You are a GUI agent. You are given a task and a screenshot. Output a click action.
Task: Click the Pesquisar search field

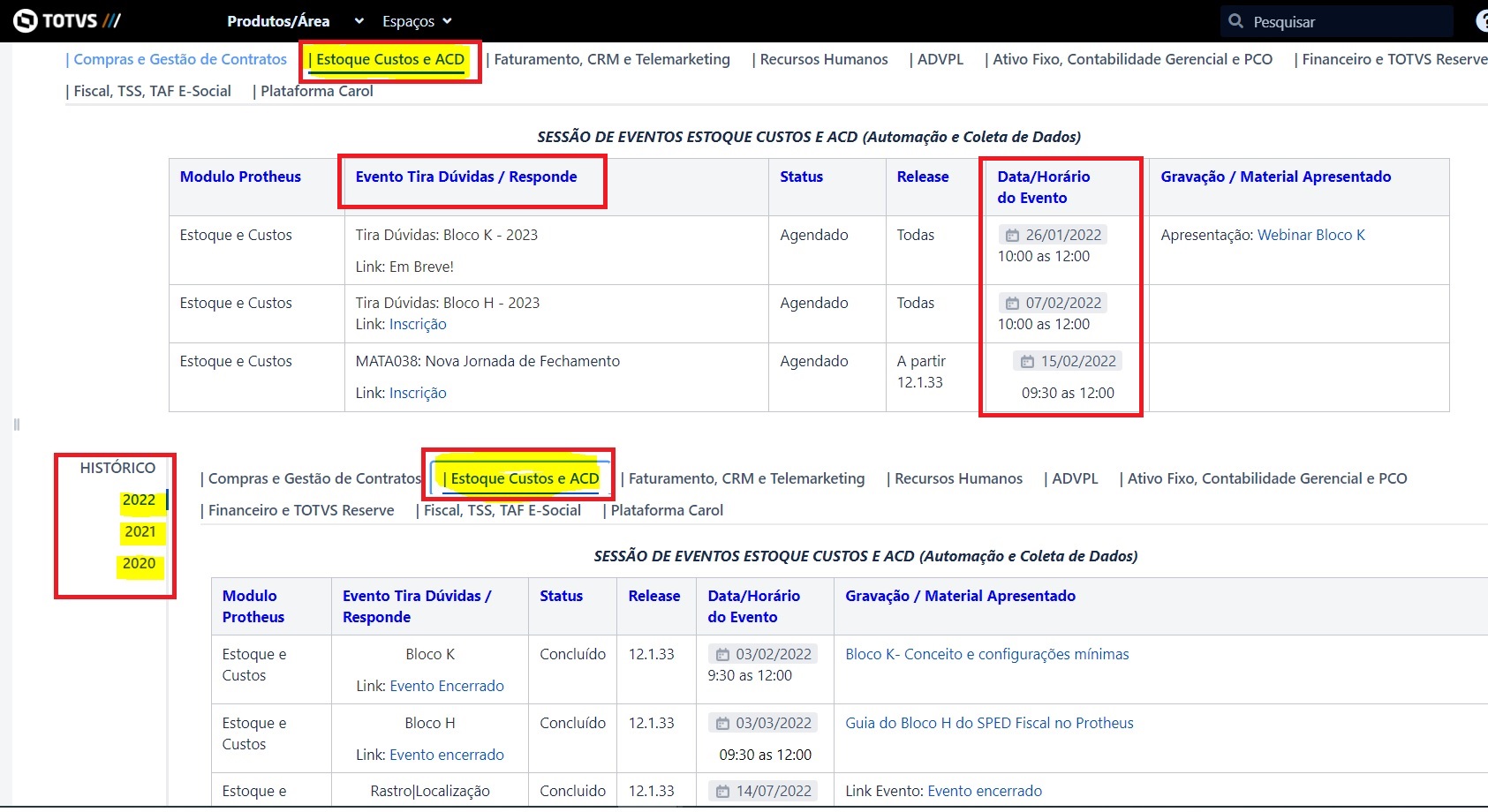[x=1337, y=21]
